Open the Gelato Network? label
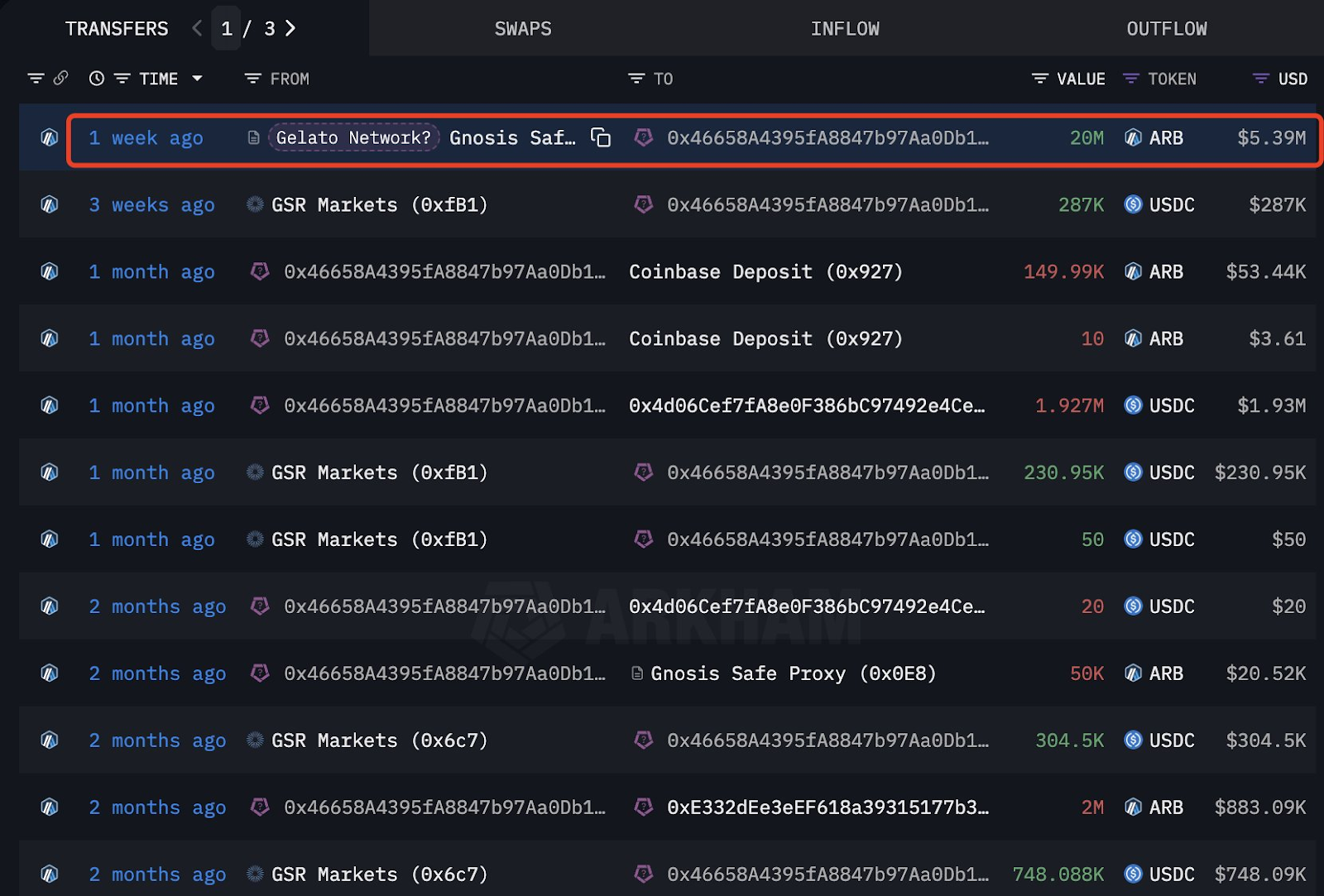 tap(353, 138)
